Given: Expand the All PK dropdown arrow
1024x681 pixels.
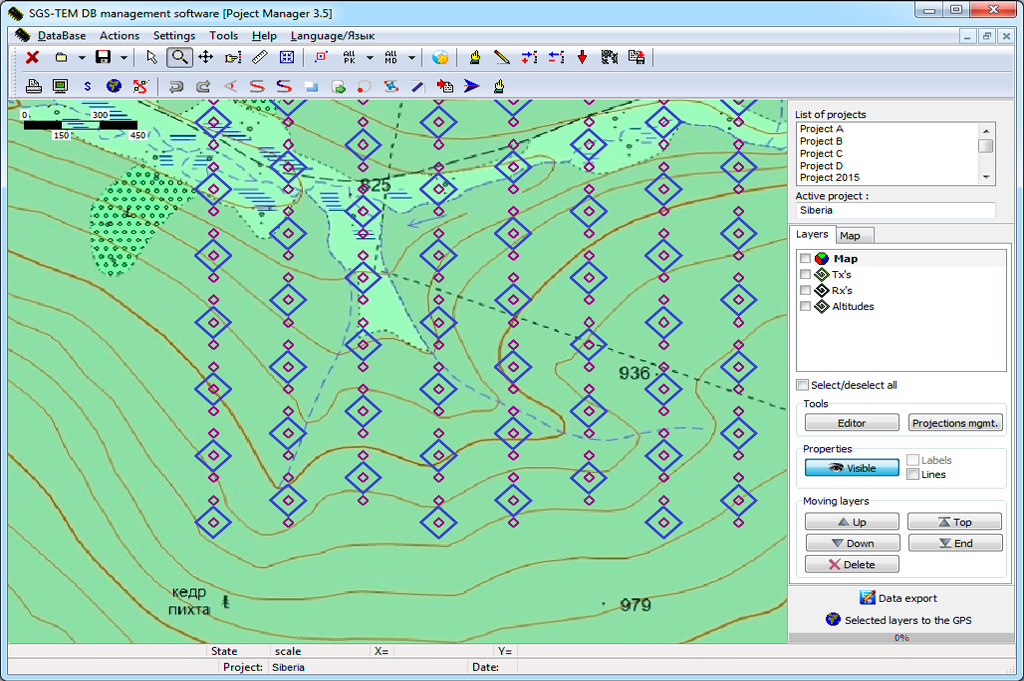Looking at the screenshot, I should [370, 57].
